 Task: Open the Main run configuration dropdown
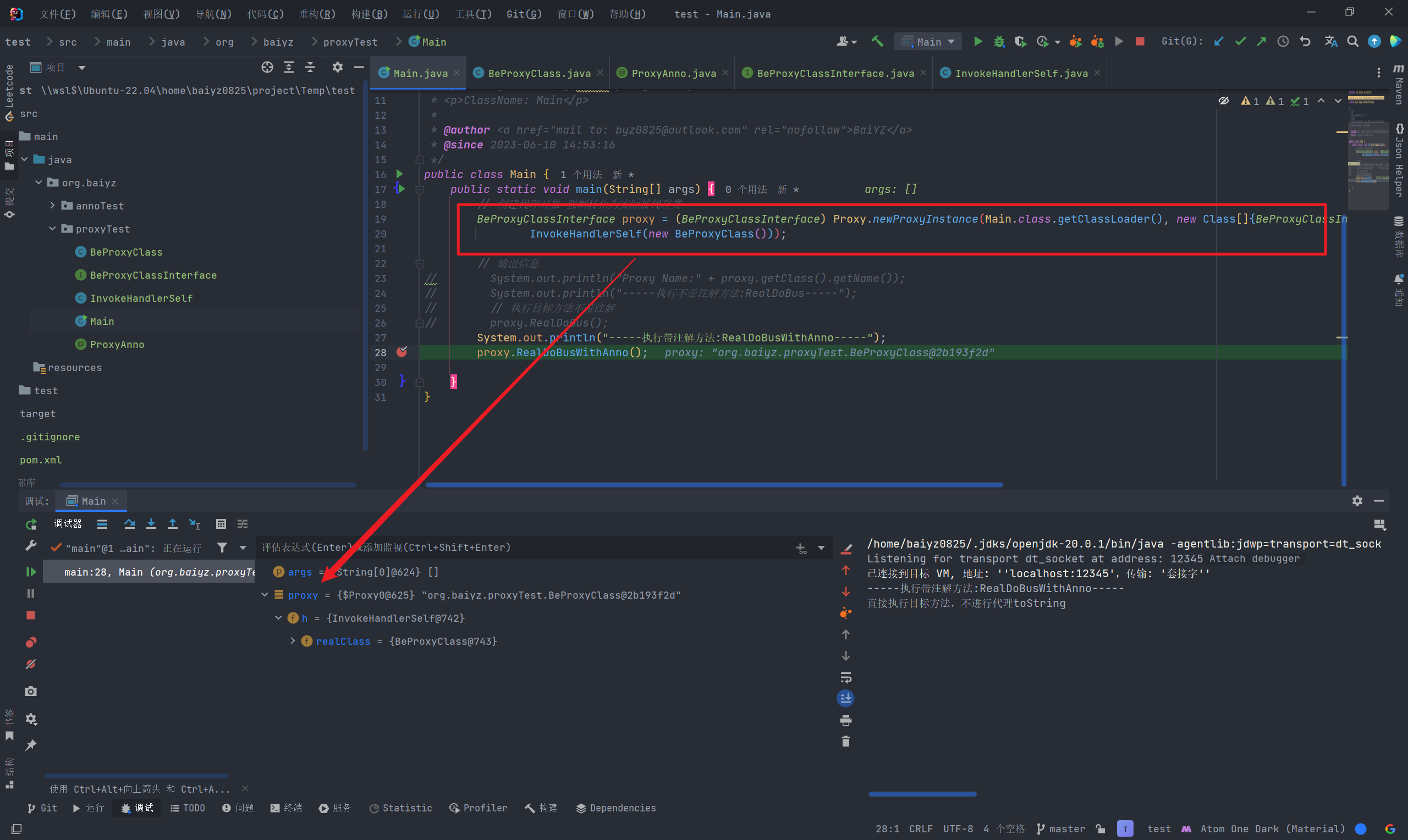[x=928, y=41]
